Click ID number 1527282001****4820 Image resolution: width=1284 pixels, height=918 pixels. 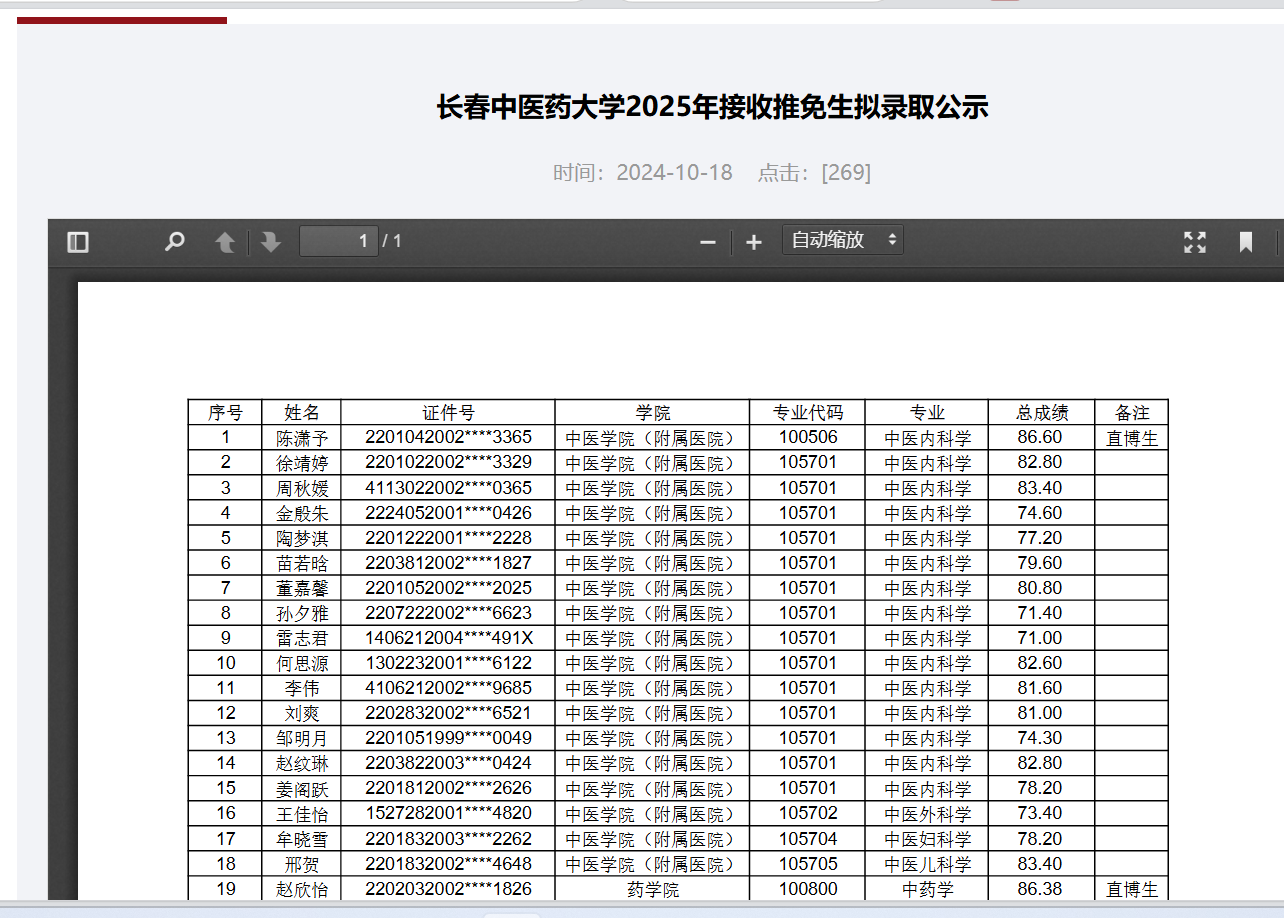pos(448,813)
